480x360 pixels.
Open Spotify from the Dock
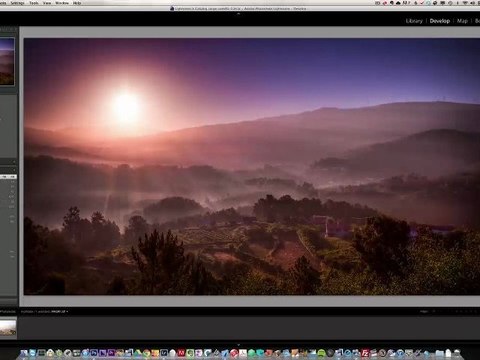[x=321, y=354]
